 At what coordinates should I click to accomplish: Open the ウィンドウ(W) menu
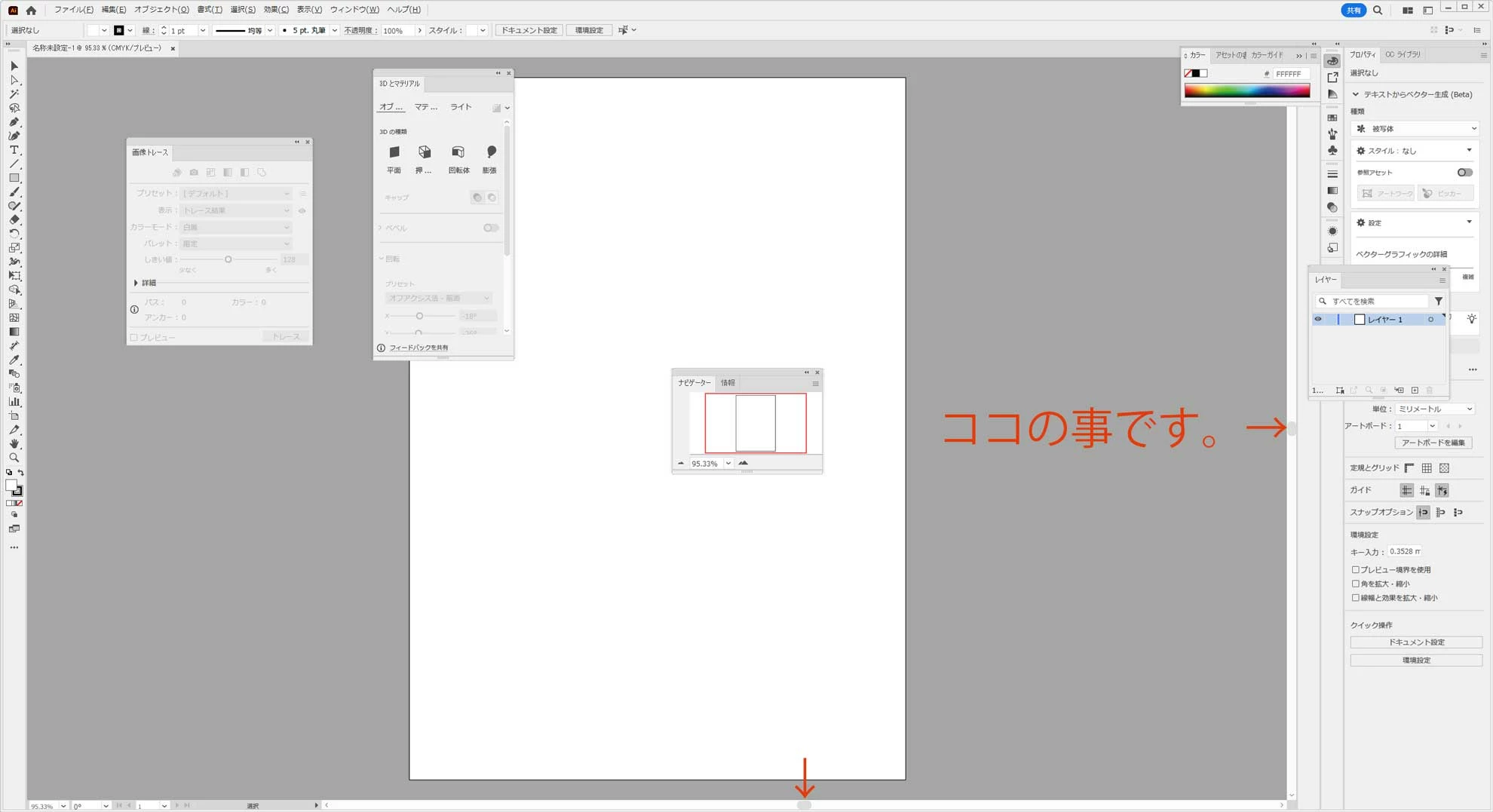coord(354,10)
